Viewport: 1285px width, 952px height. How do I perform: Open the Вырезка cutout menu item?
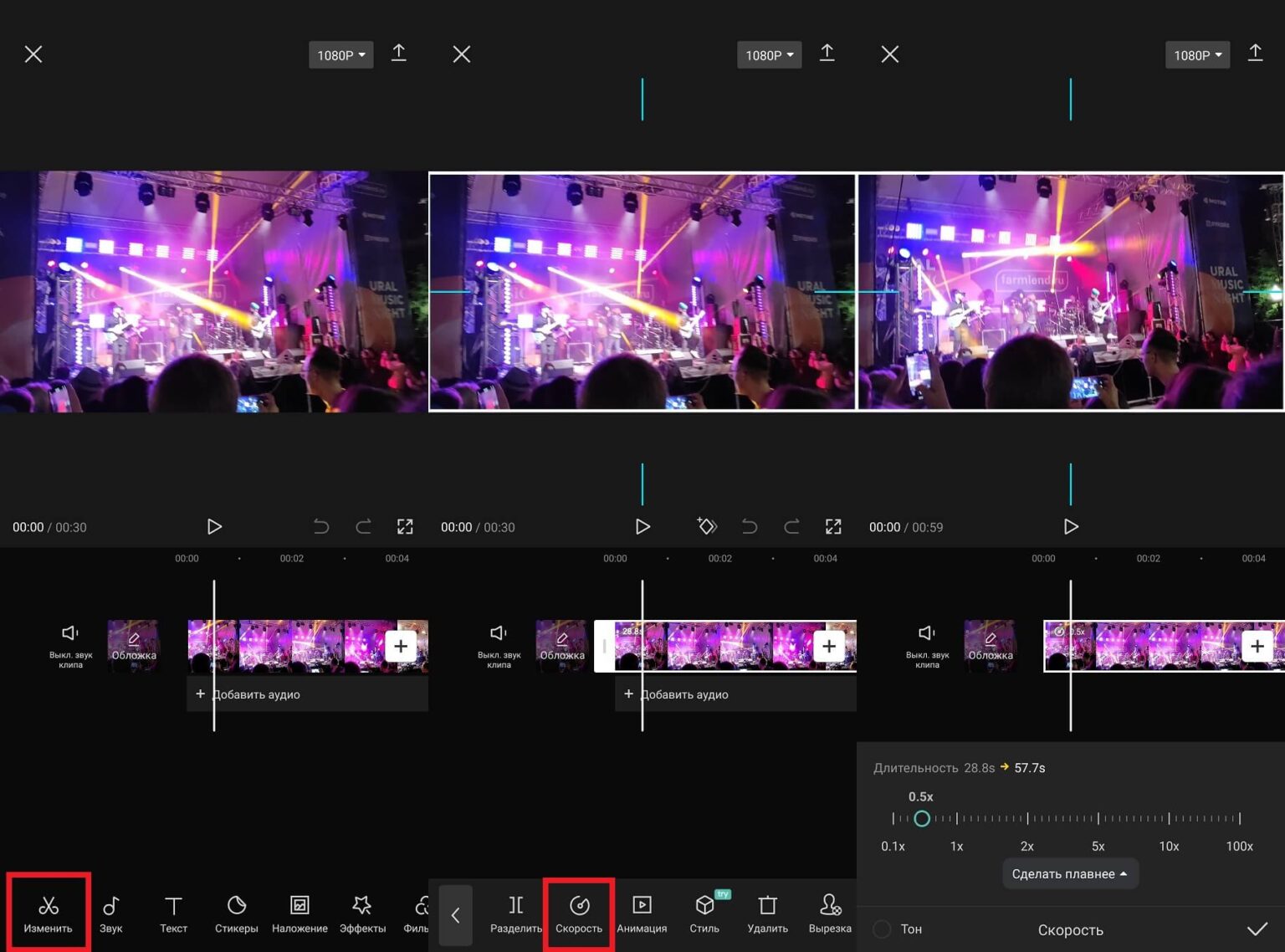[830, 912]
